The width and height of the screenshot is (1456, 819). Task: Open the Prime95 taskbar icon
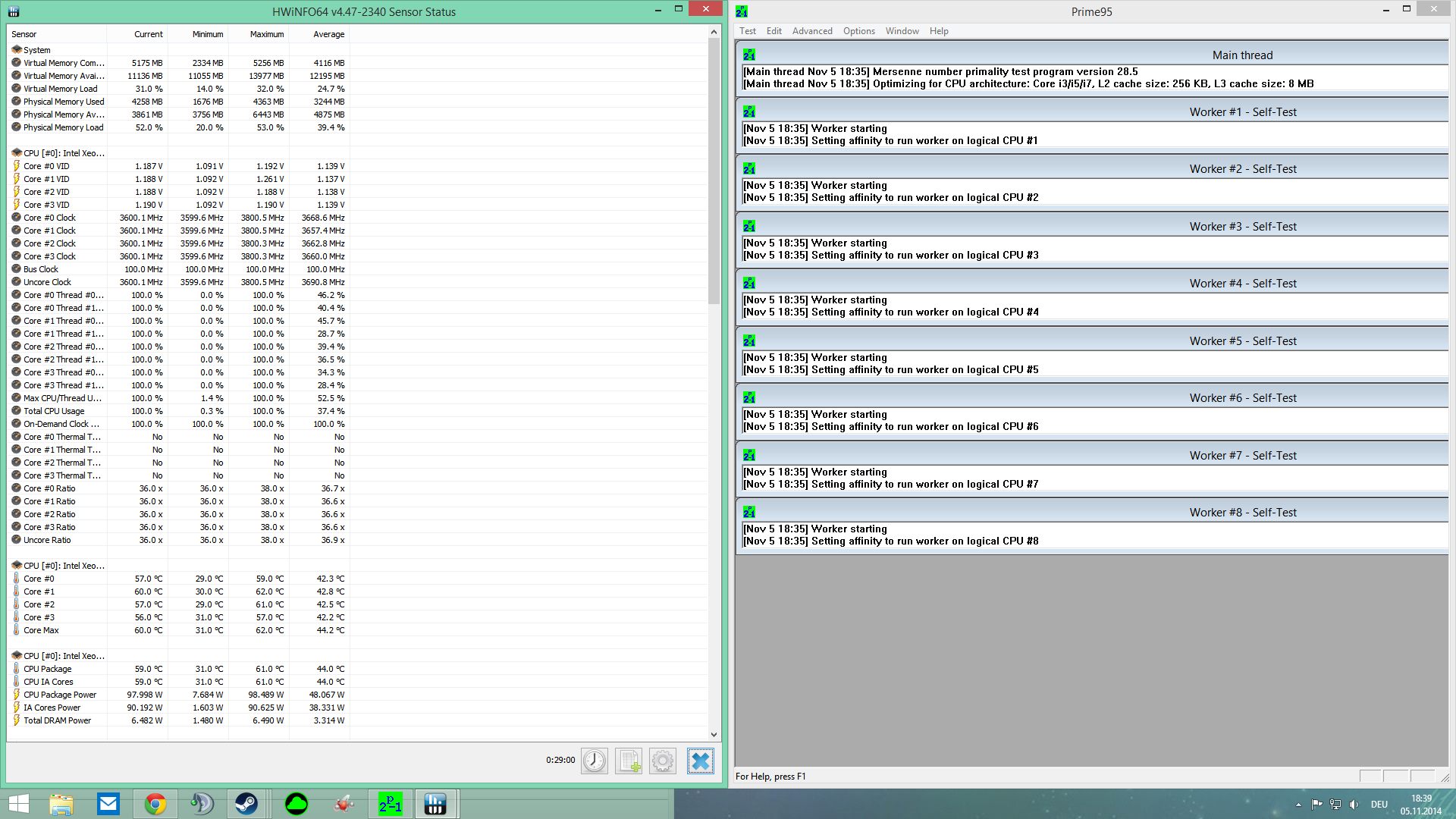tap(391, 804)
